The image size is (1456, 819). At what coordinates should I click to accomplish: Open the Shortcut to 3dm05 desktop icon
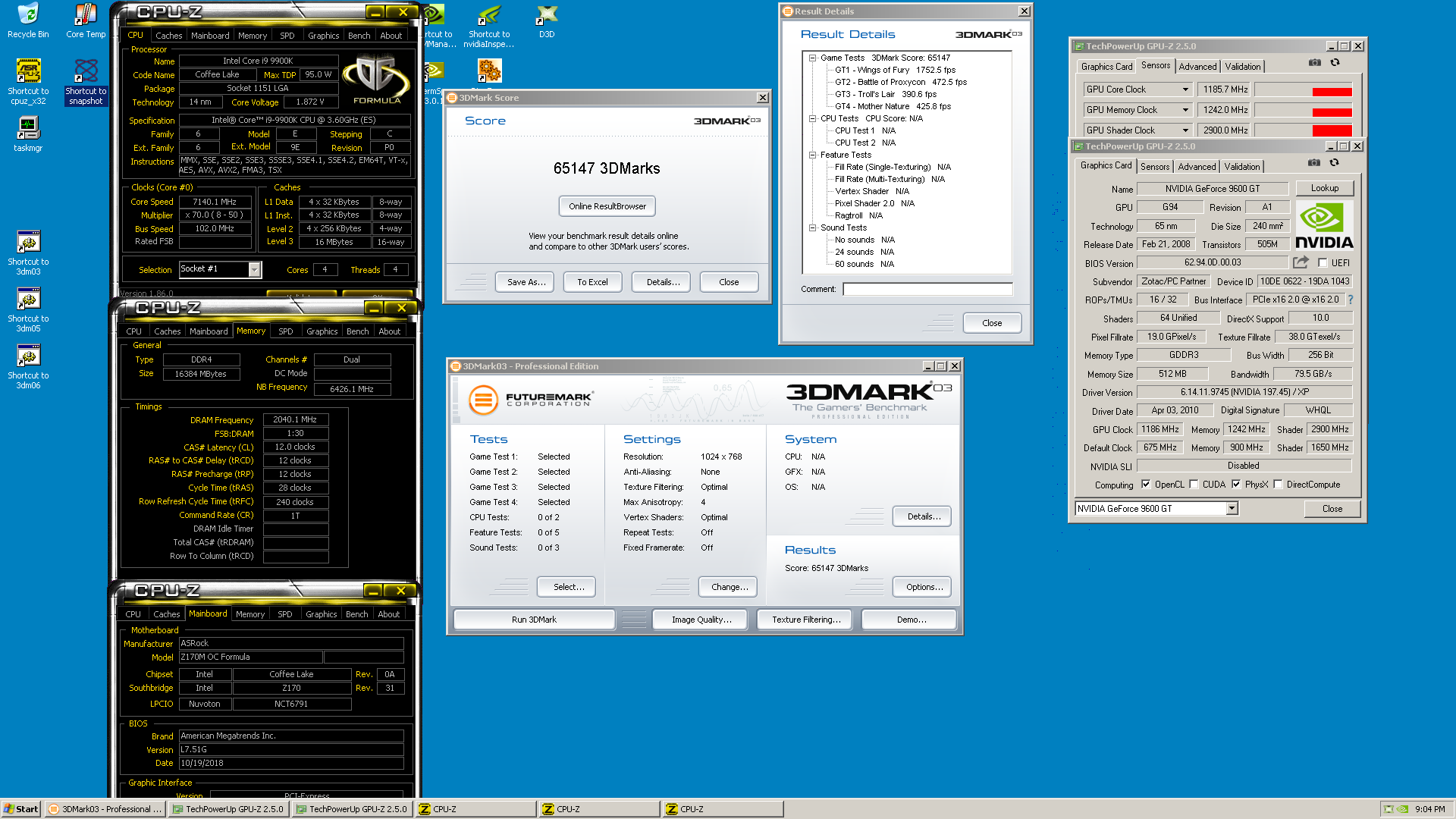click(x=28, y=310)
